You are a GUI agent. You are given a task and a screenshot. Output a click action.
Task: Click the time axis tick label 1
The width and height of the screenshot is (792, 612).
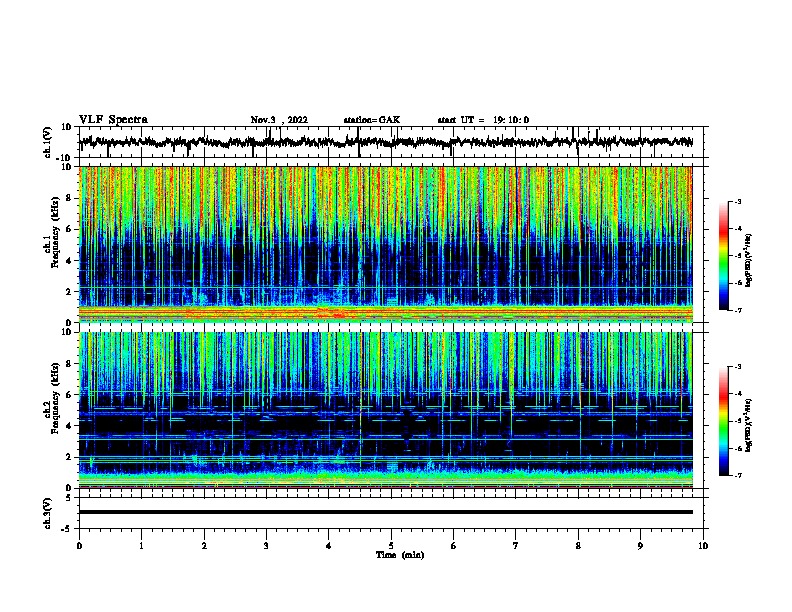click(x=141, y=546)
